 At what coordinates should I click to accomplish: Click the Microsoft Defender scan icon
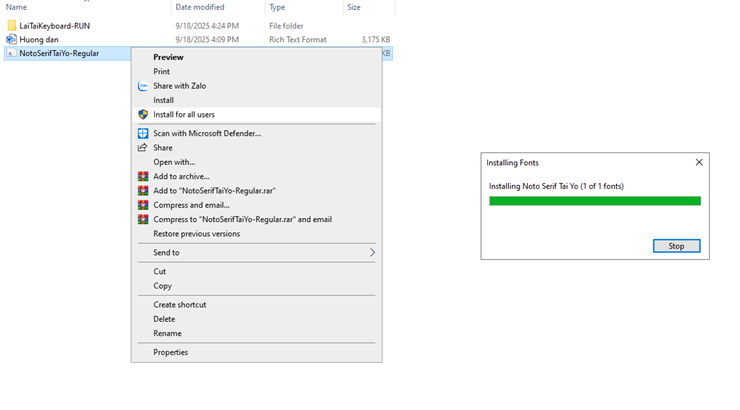point(143,133)
